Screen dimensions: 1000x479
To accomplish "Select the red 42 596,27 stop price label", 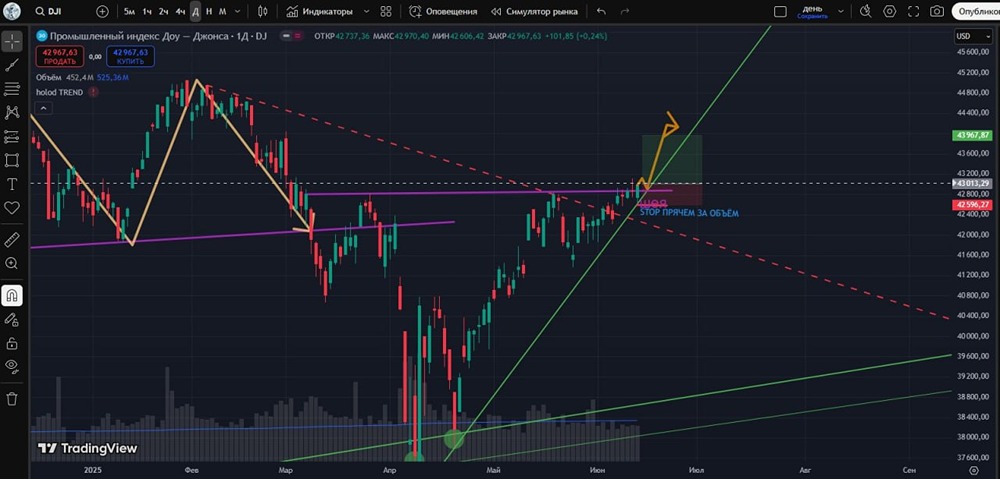I will tap(972, 205).
